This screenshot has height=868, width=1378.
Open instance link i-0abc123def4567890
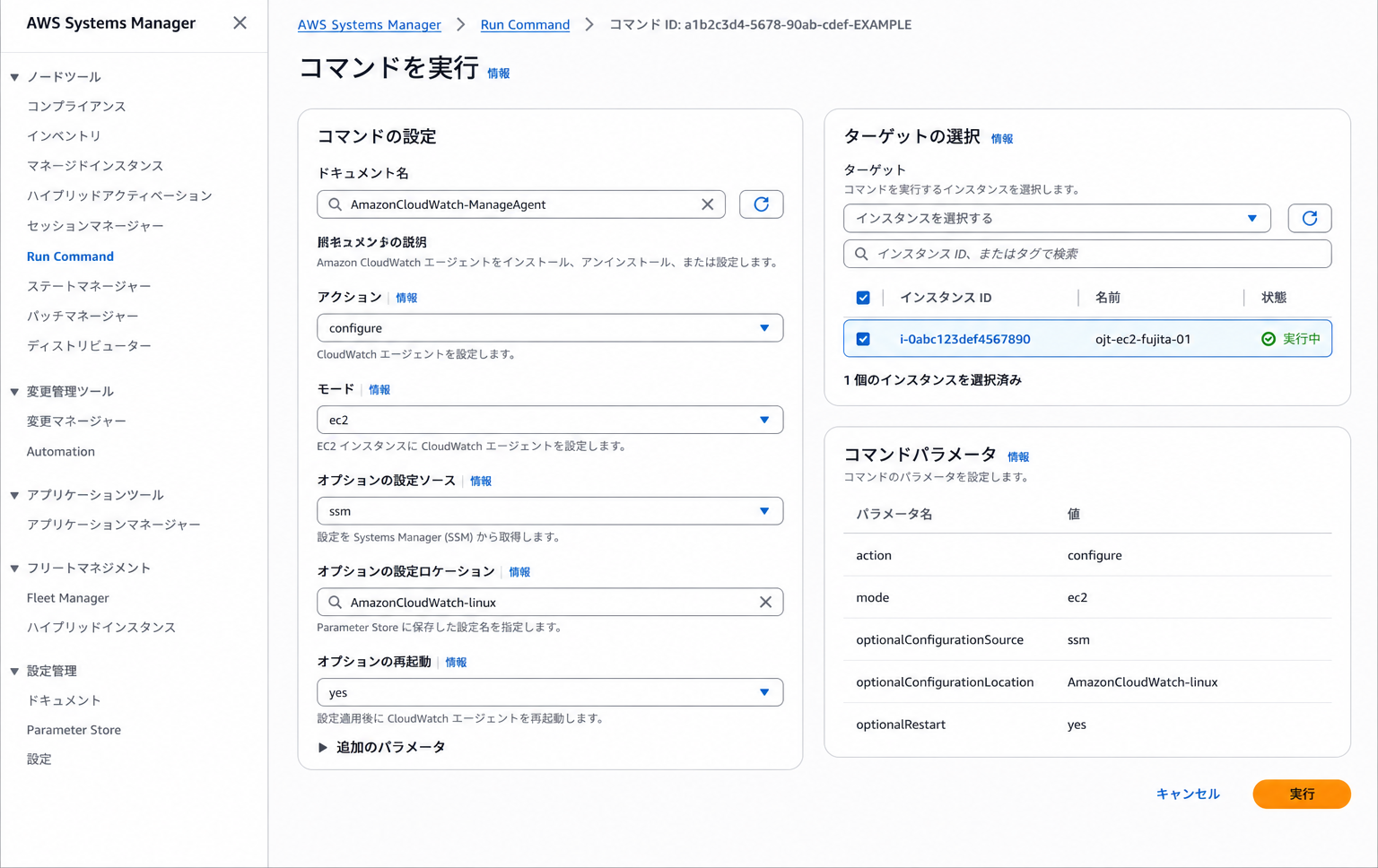tap(965, 339)
